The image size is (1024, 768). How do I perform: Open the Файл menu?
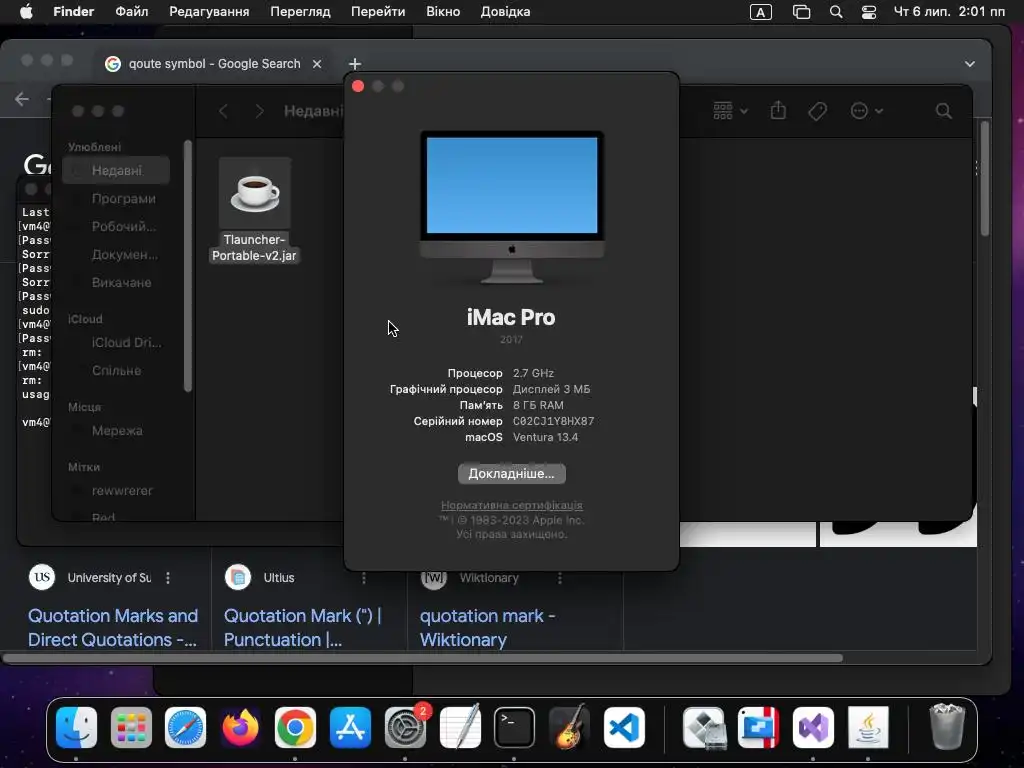(131, 12)
